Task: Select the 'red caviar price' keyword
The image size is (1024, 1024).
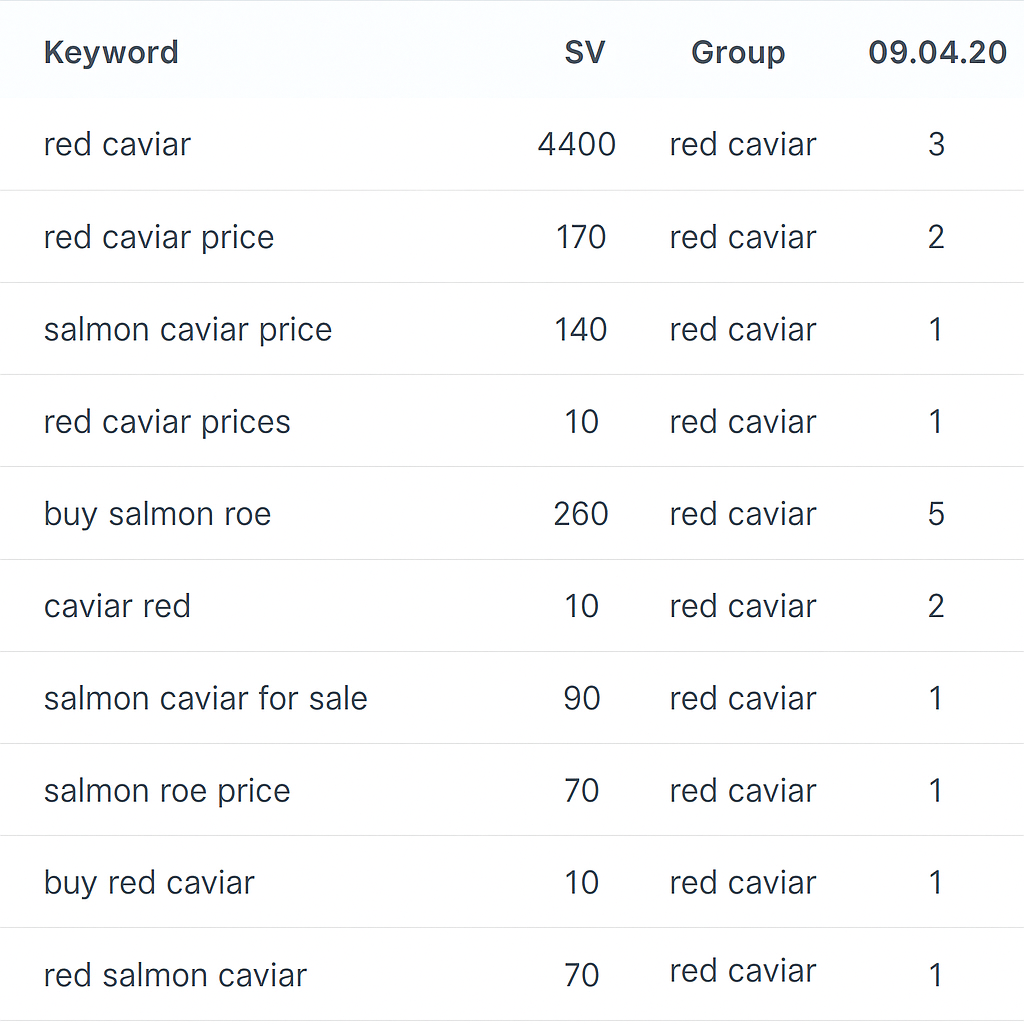Action: coord(158,237)
